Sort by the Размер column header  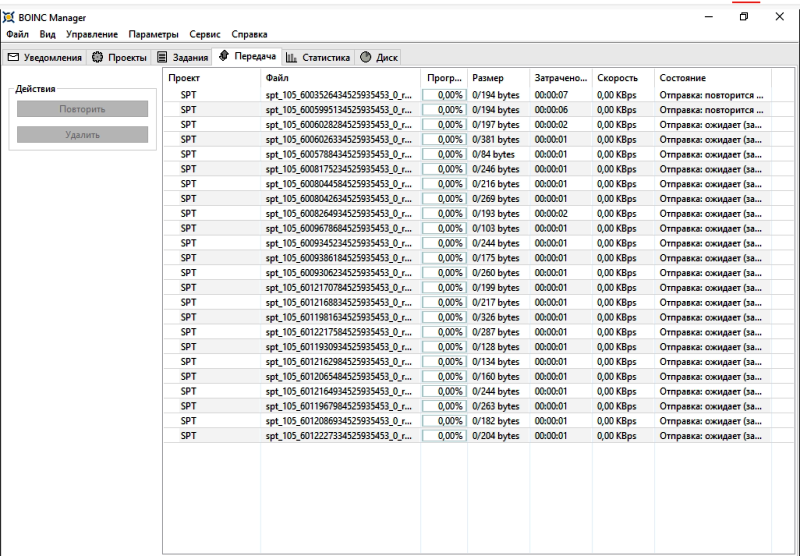[498, 78]
